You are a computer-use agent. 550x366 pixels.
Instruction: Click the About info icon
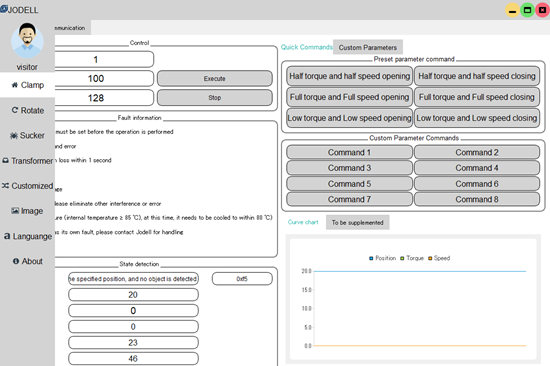(x=16, y=261)
